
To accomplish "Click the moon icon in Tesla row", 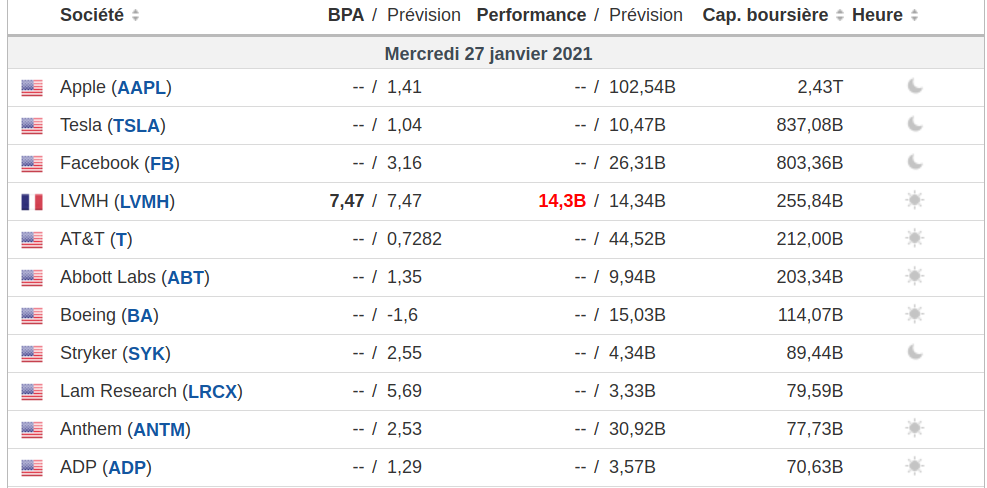I will [915, 125].
